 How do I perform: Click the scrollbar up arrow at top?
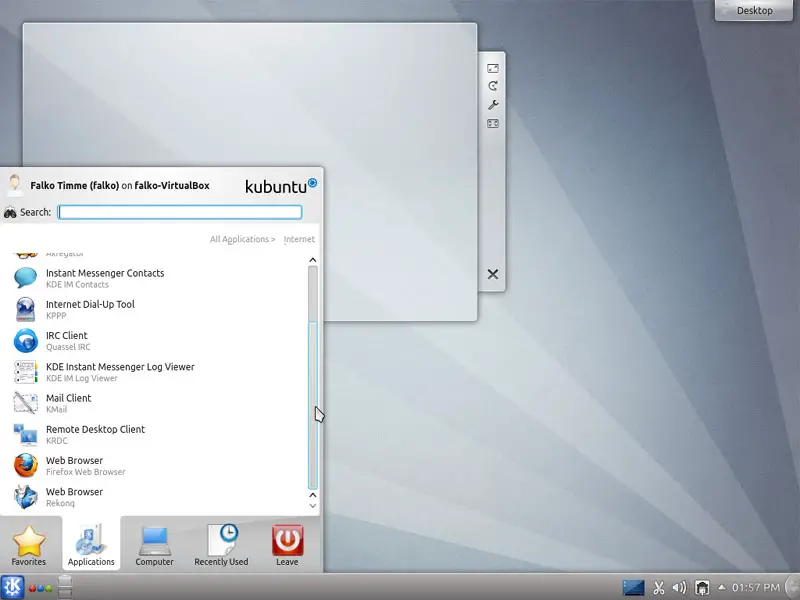point(313,260)
